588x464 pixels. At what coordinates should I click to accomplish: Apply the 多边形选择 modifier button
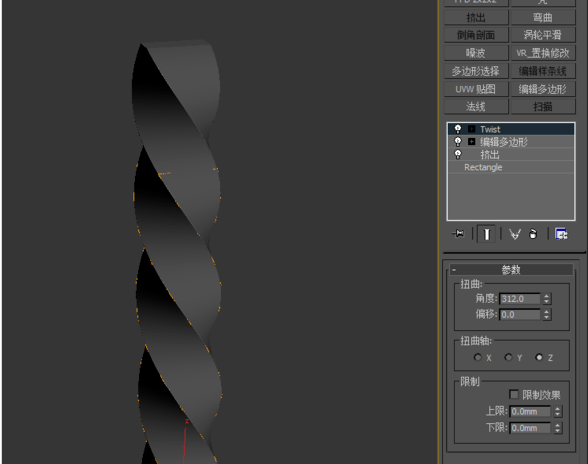click(x=476, y=71)
